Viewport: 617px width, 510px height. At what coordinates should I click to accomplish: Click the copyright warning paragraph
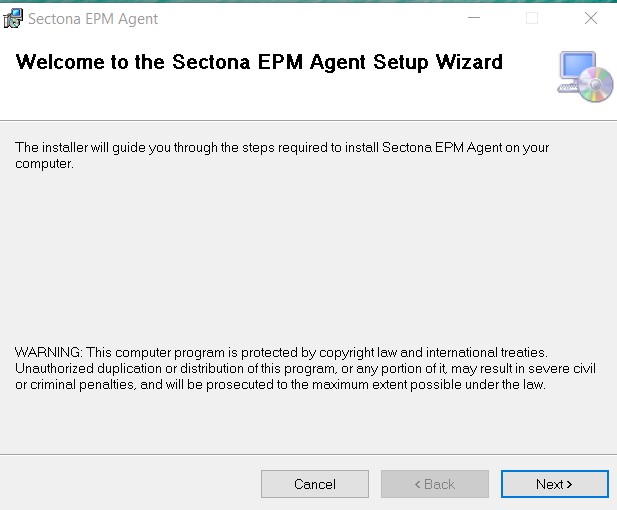[x=300, y=369]
